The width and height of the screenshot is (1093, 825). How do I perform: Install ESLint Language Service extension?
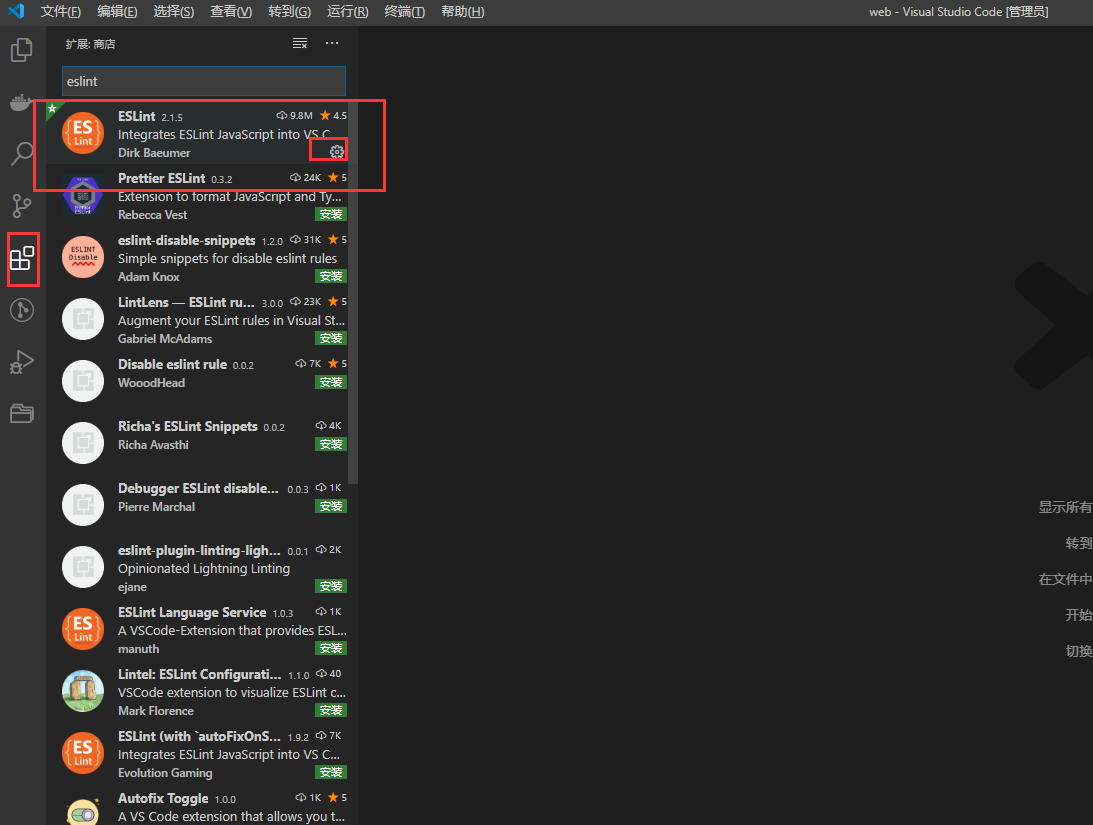pyautogui.click(x=330, y=648)
